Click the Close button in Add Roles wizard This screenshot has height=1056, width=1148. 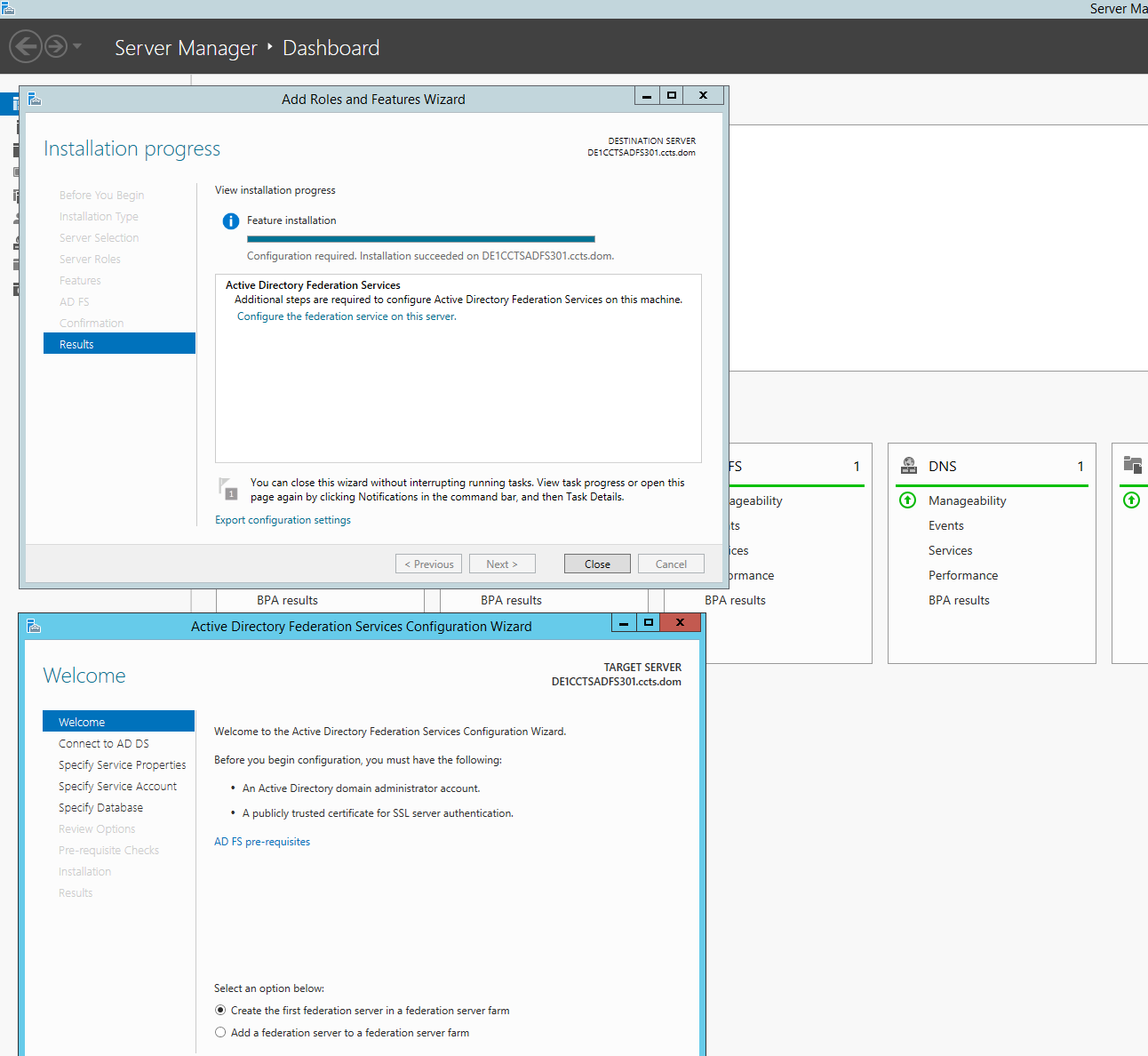[x=597, y=564]
